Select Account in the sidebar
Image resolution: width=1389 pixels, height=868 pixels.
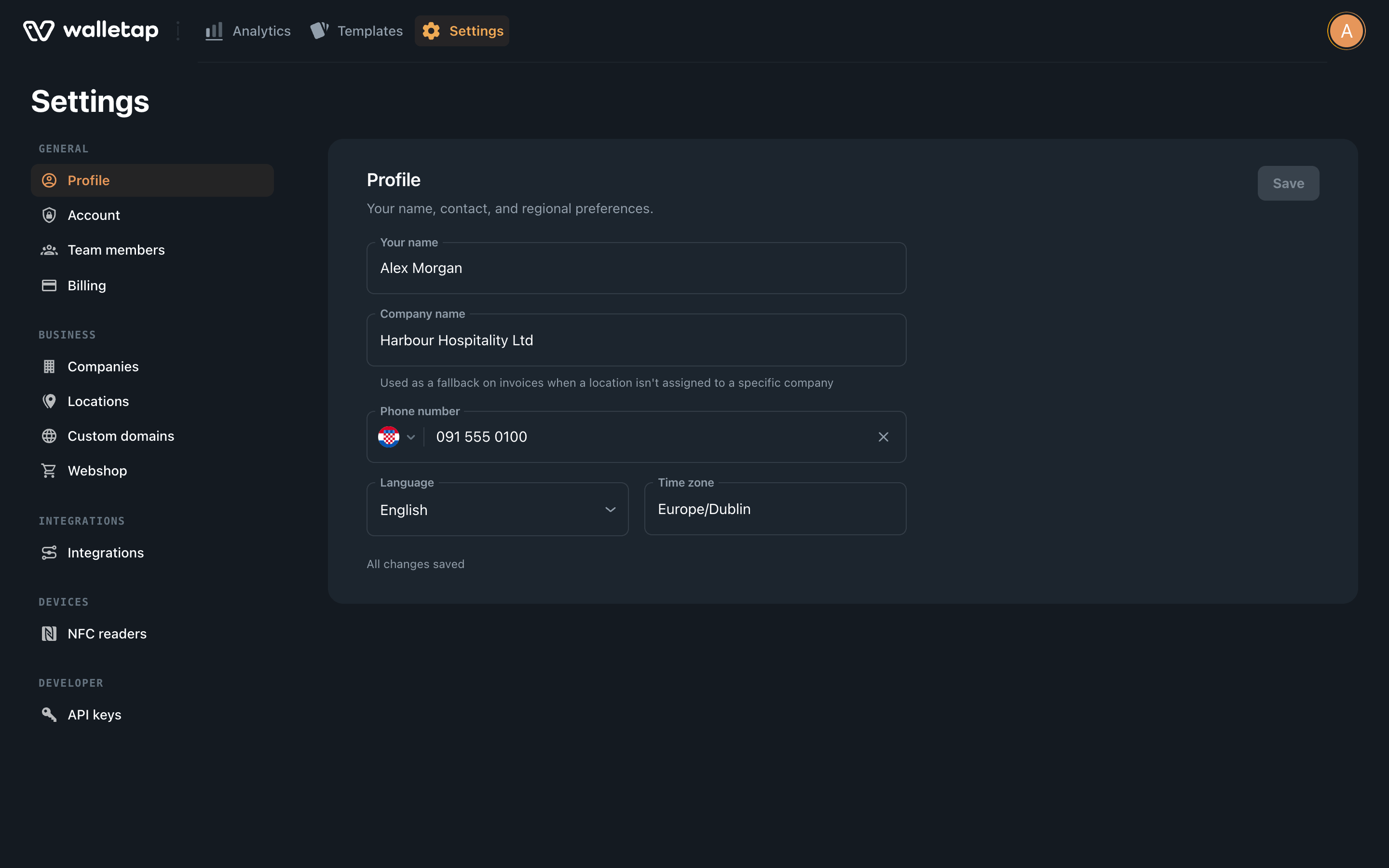pyautogui.click(x=152, y=215)
